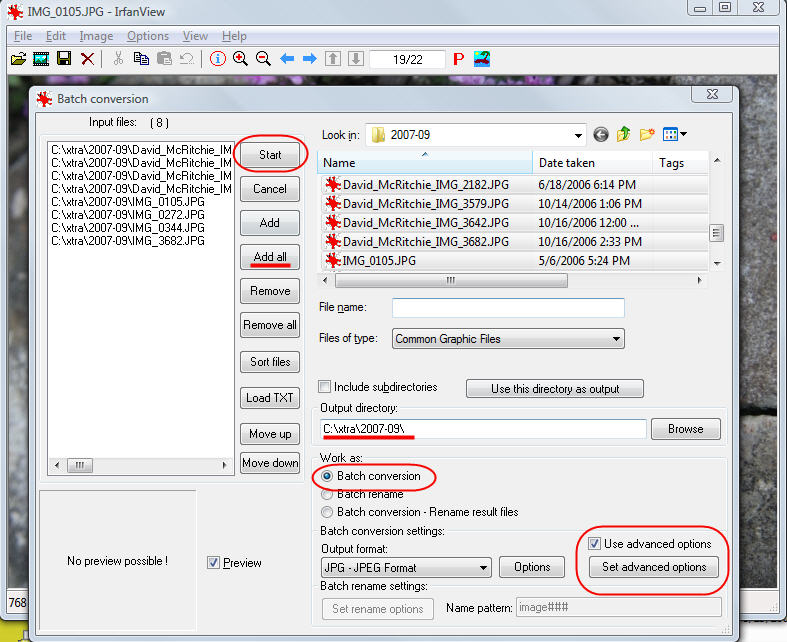Click the Browse button
This screenshot has height=642, width=787.
686,429
